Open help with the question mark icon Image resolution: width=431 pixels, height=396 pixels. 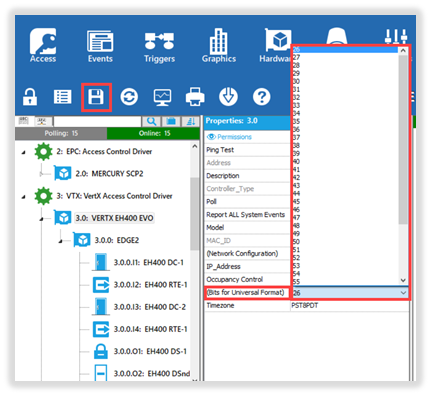(x=261, y=97)
